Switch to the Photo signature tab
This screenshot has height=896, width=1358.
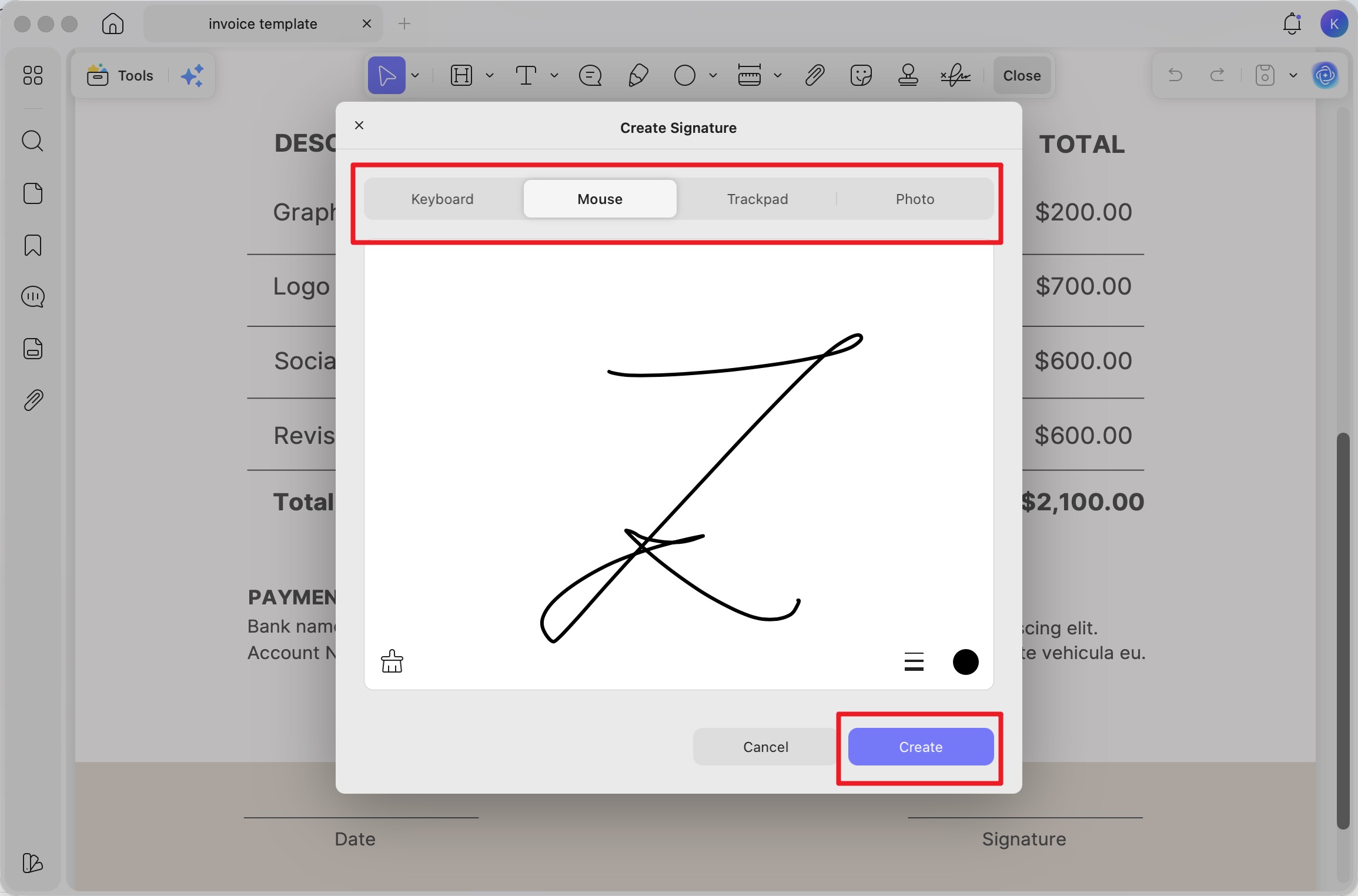[x=915, y=199]
